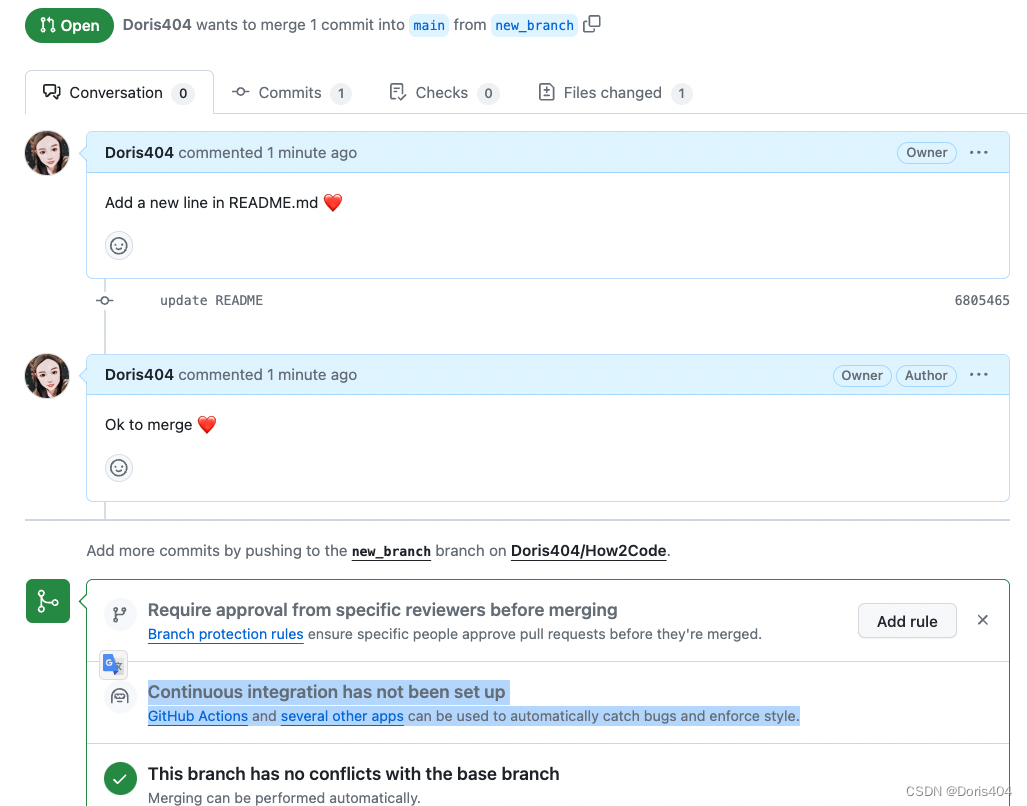Open options menu on Ok to merge comment
The image size is (1027, 806).
pyautogui.click(x=979, y=375)
